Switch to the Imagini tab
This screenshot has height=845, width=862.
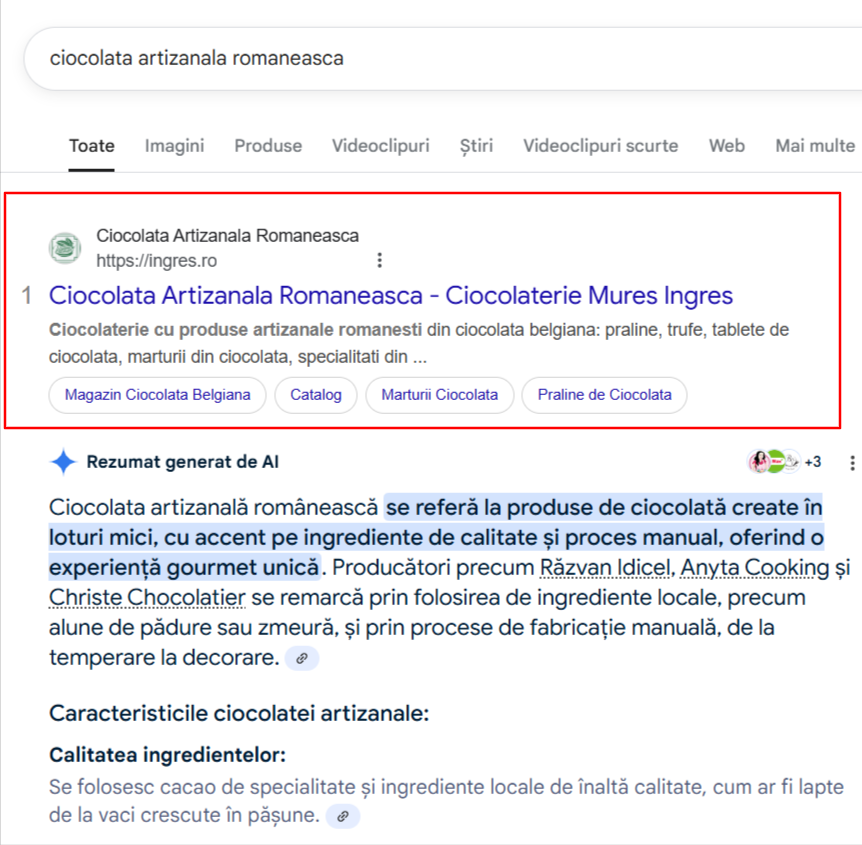[x=174, y=146]
